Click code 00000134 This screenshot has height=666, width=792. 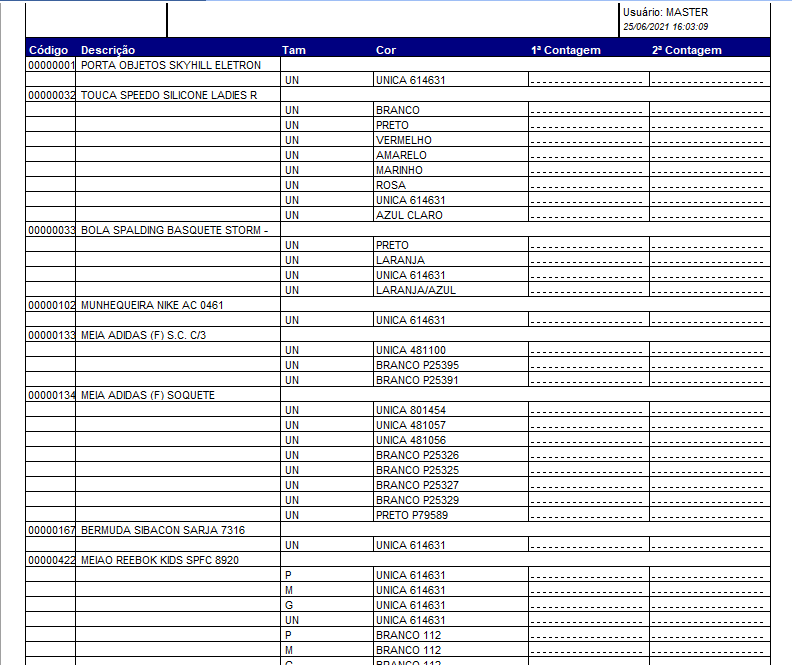point(51,395)
